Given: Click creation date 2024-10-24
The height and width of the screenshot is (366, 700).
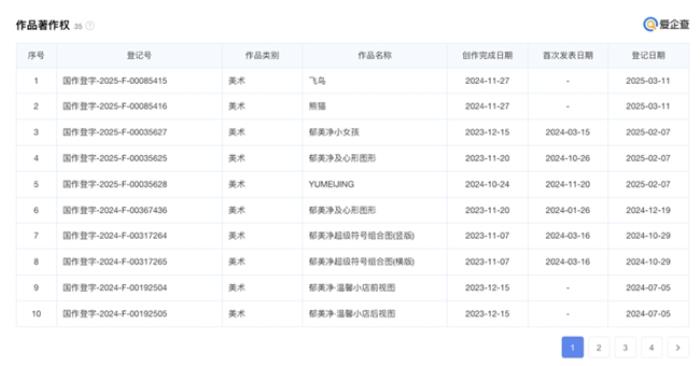Looking at the screenshot, I should (487, 184).
